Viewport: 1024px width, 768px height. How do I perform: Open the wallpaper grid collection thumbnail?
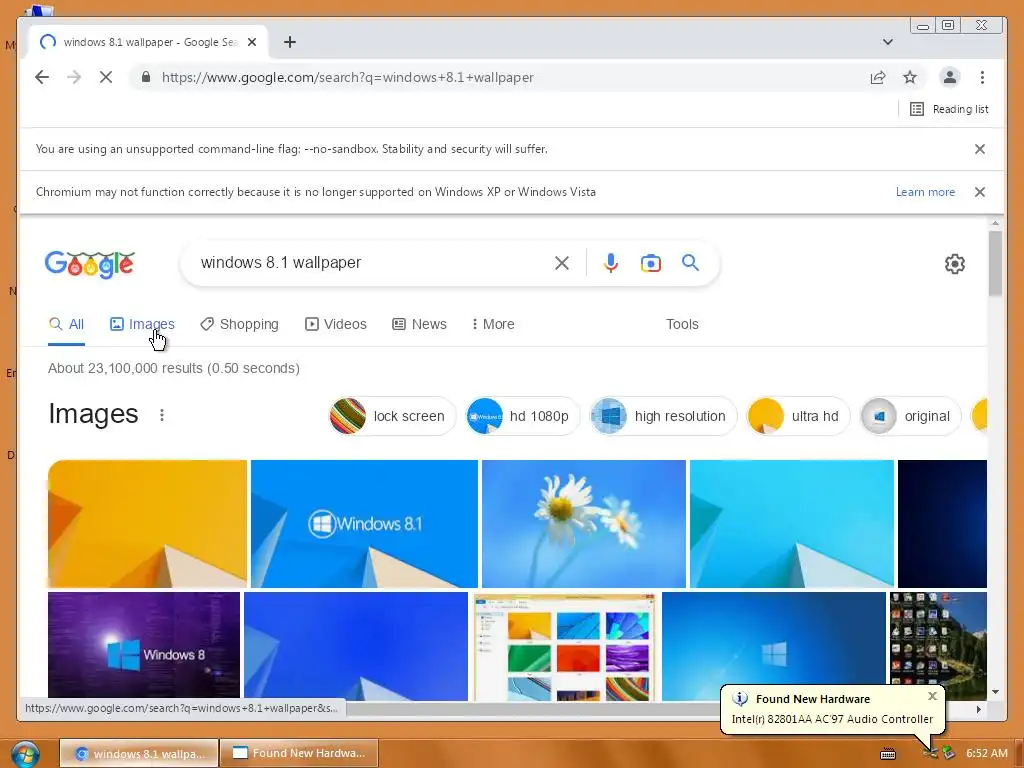coord(565,646)
